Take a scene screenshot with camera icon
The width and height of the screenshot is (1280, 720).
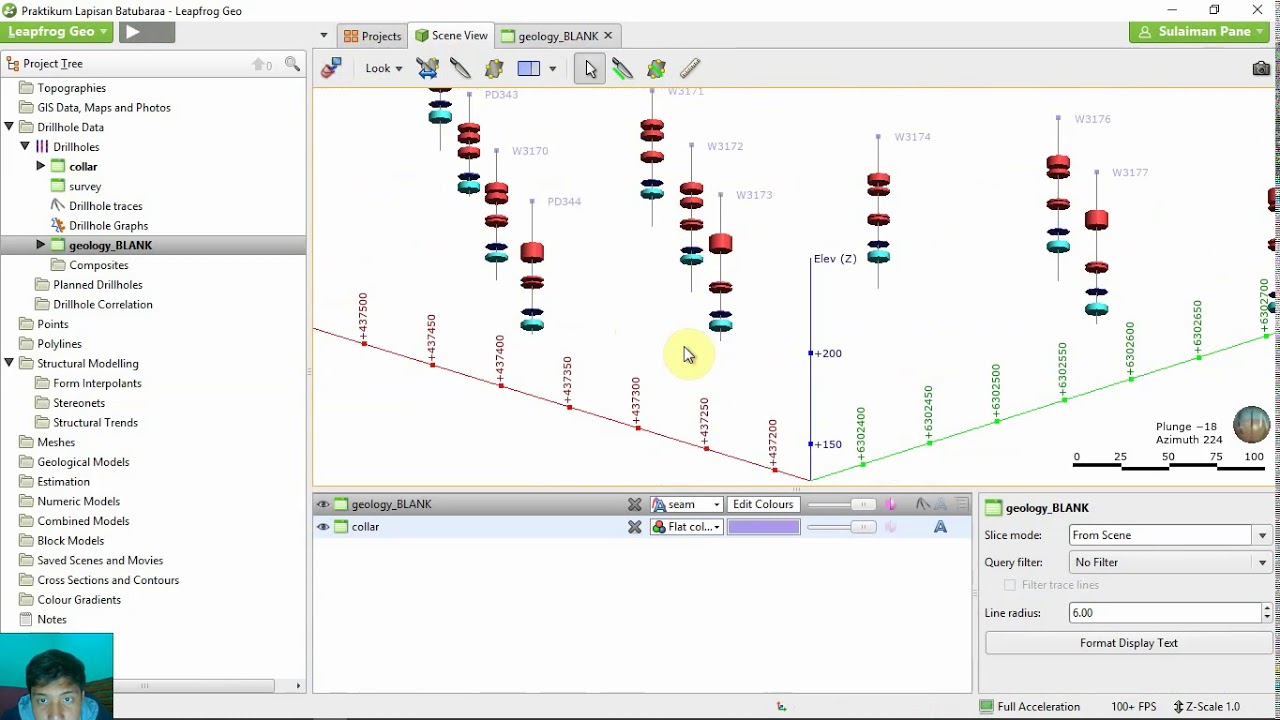point(1261,68)
